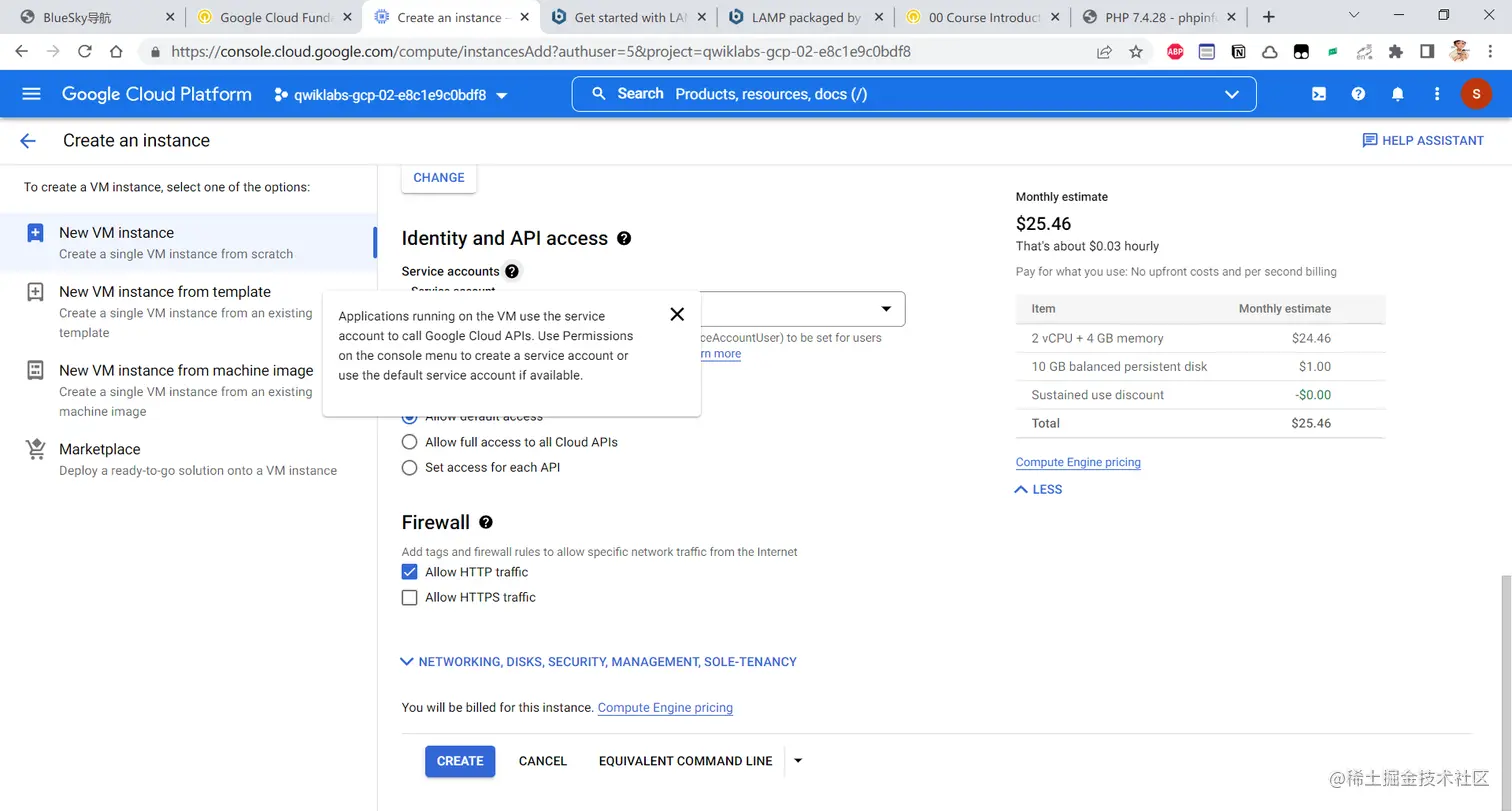This screenshot has height=811, width=1512.
Task: Show help icon next to Firewall
Action: (486, 522)
